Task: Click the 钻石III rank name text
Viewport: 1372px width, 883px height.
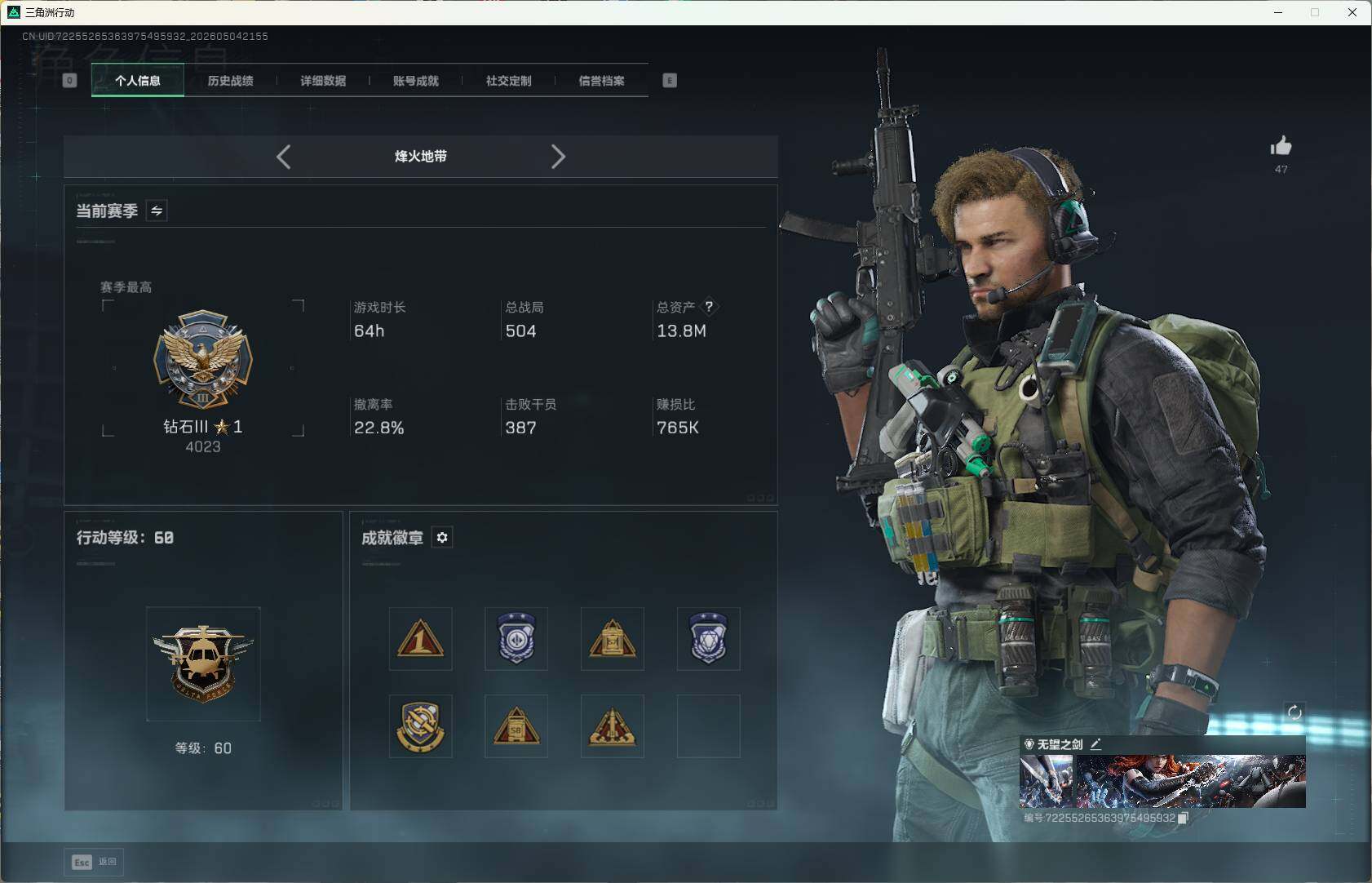Action: tap(186, 426)
